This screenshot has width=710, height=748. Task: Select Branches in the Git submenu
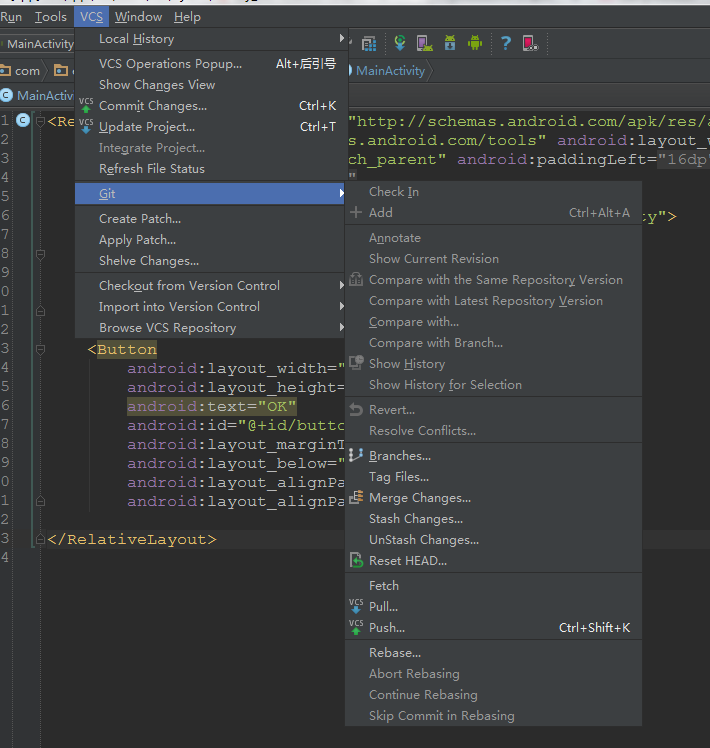click(x=399, y=456)
